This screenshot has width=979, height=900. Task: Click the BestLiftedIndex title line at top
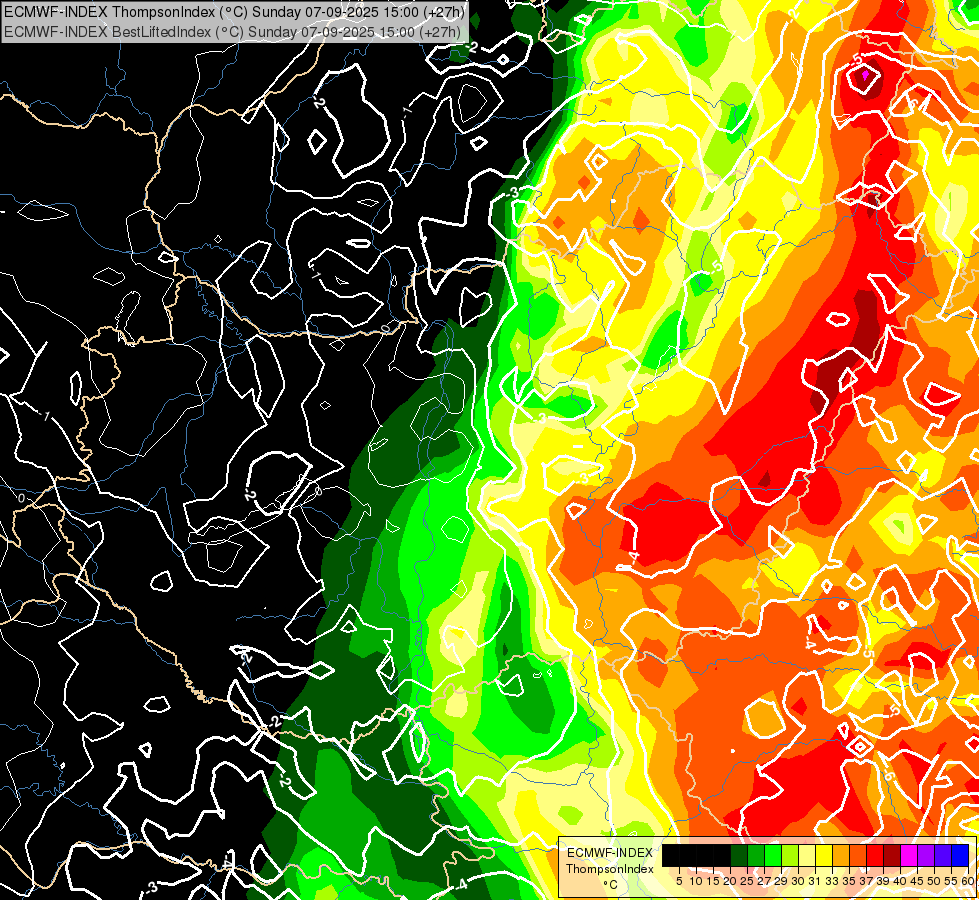click(x=232, y=31)
